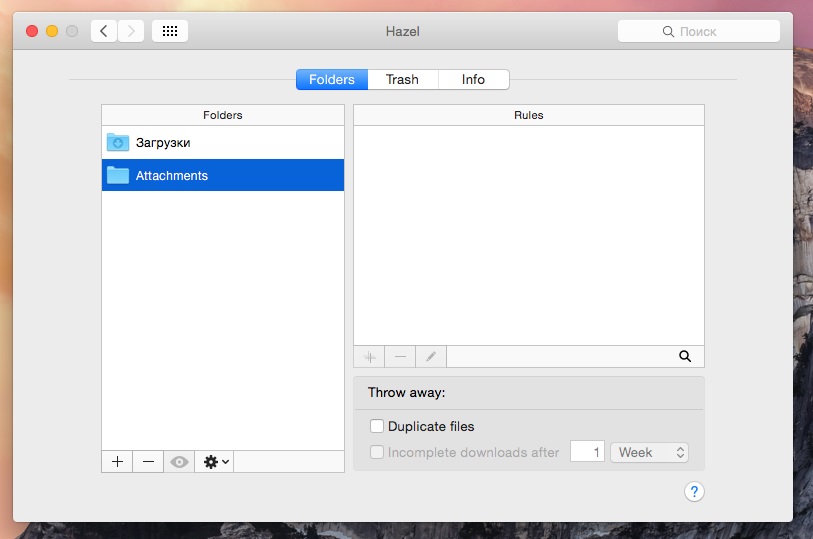
Task: Close the Hazel window with red button
Action: [x=32, y=31]
